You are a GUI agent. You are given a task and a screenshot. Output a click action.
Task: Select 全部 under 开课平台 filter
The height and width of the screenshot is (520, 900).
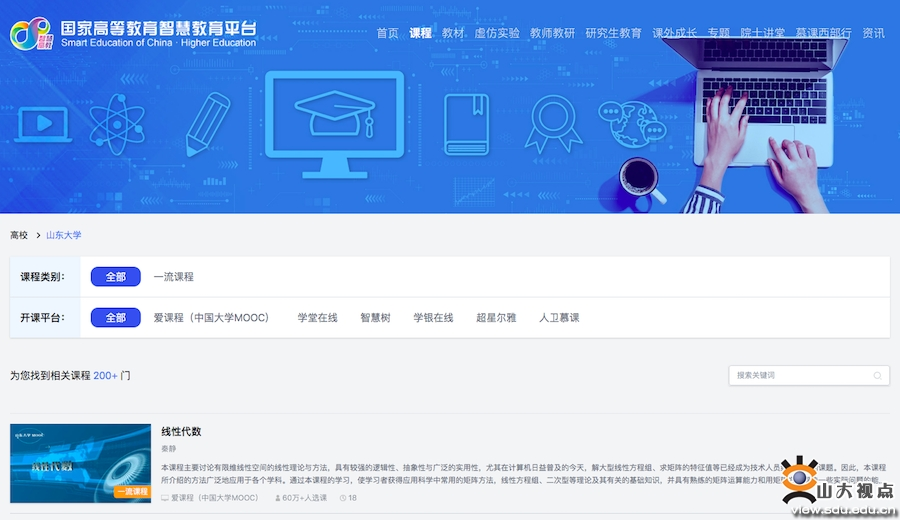(116, 318)
